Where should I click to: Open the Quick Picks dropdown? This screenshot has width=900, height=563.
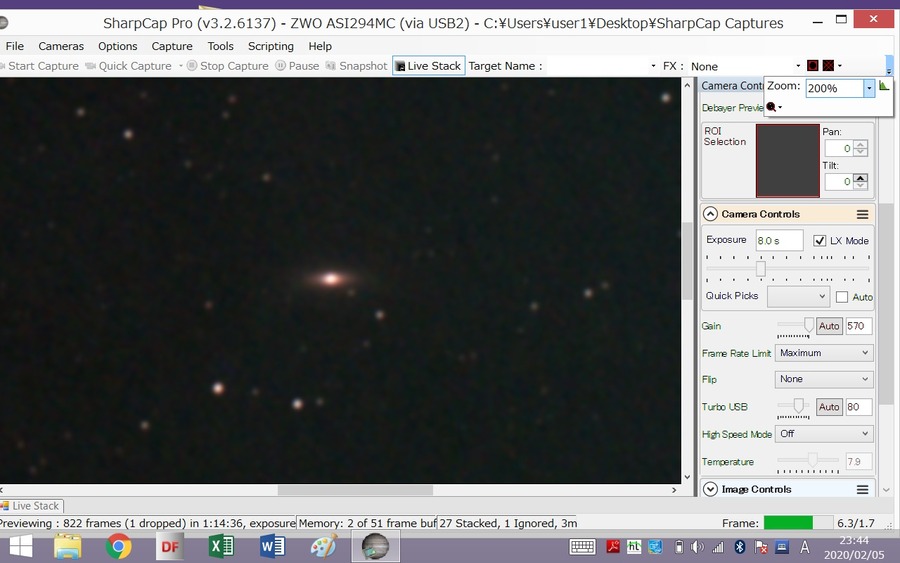[x=798, y=297]
